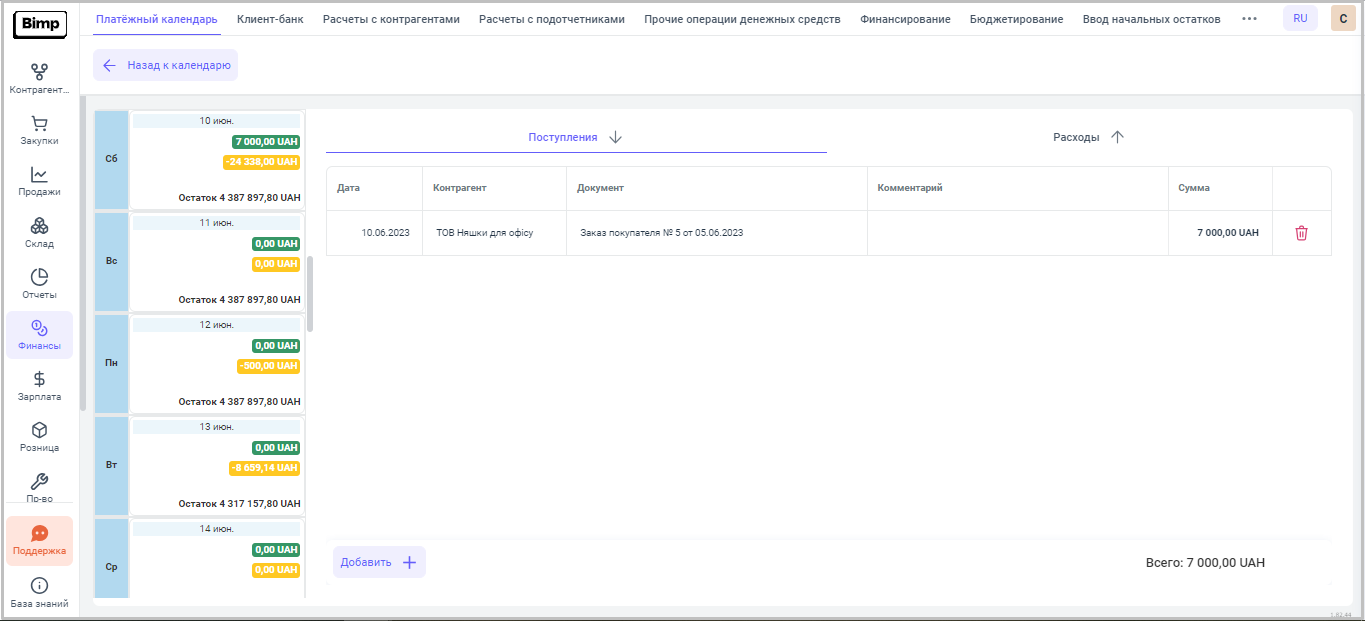Go to Продажи chart icon
The image size is (1365, 621).
pyautogui.click(x=39, y=182)
